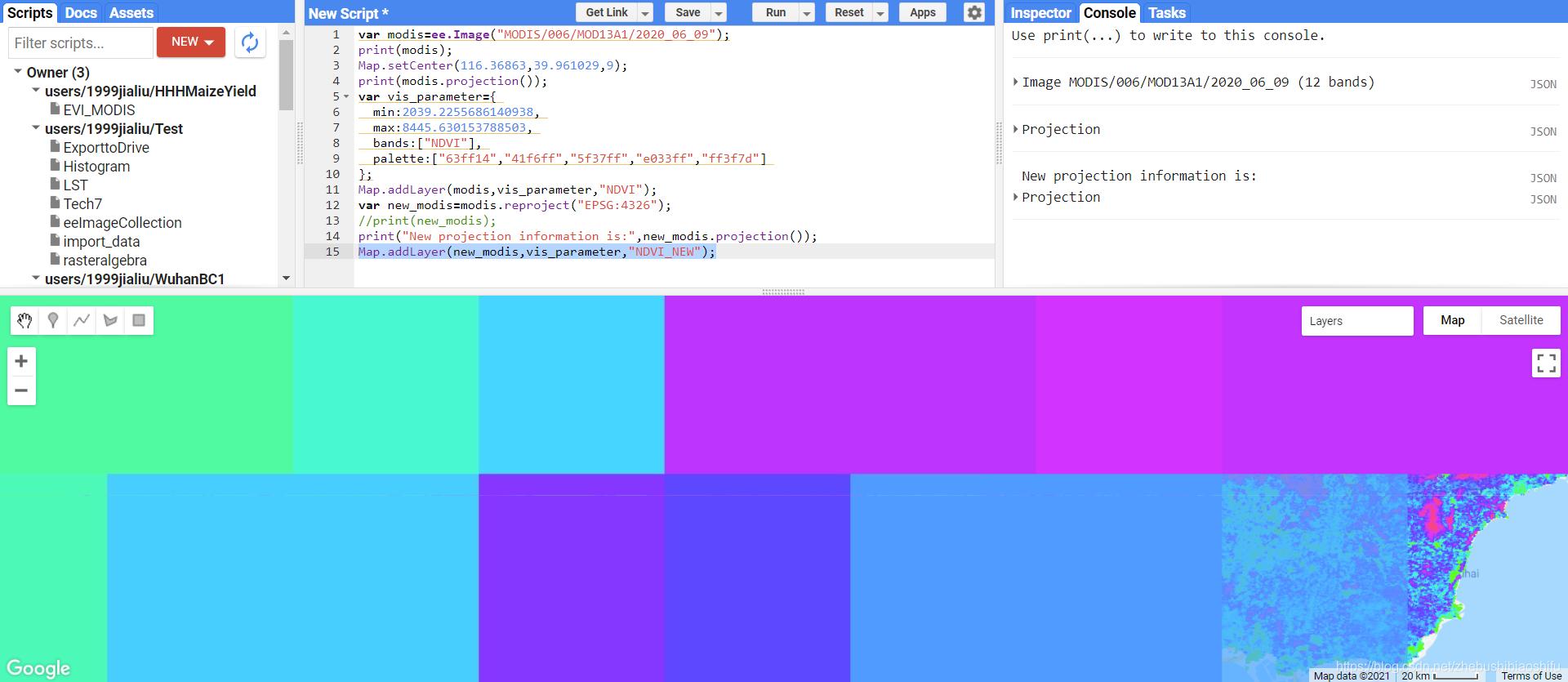Choose the draw line tool
This screenshot has height=682, width=1568.
coord(82,321)
